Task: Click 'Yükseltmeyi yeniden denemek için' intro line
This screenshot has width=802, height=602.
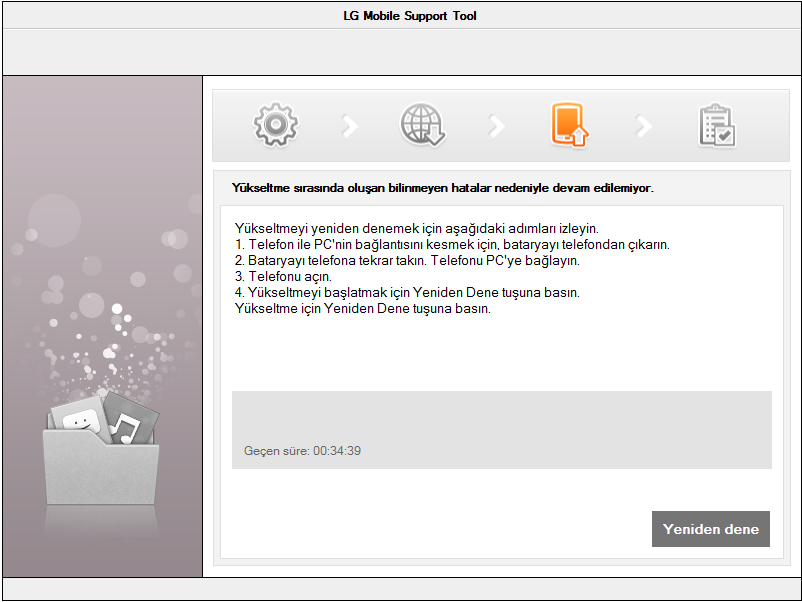Action: coord(417,228)
